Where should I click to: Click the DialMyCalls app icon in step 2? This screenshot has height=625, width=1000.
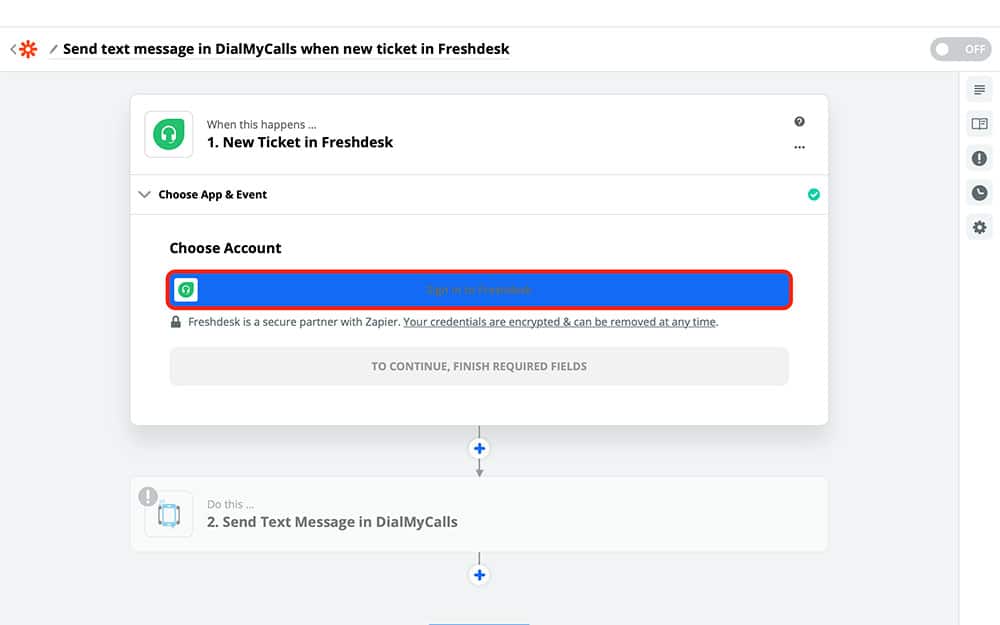point(169,515)
